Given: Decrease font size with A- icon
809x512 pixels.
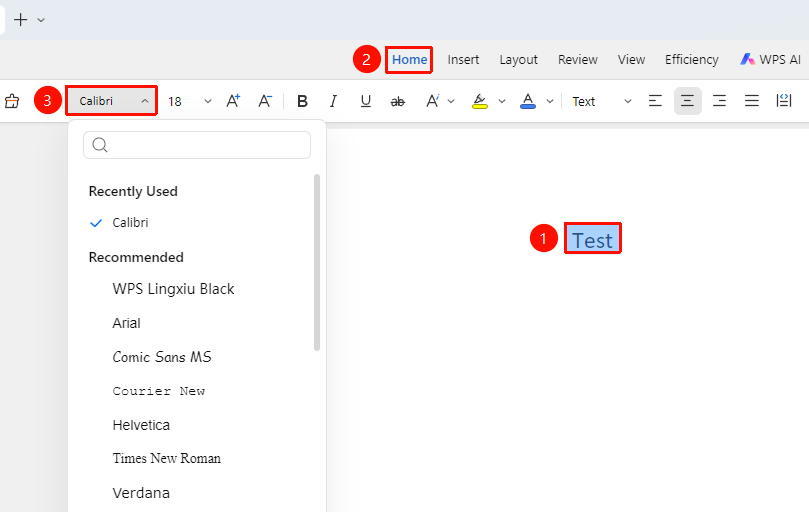Looking at the screenshot, I should (x=265, y=101).
